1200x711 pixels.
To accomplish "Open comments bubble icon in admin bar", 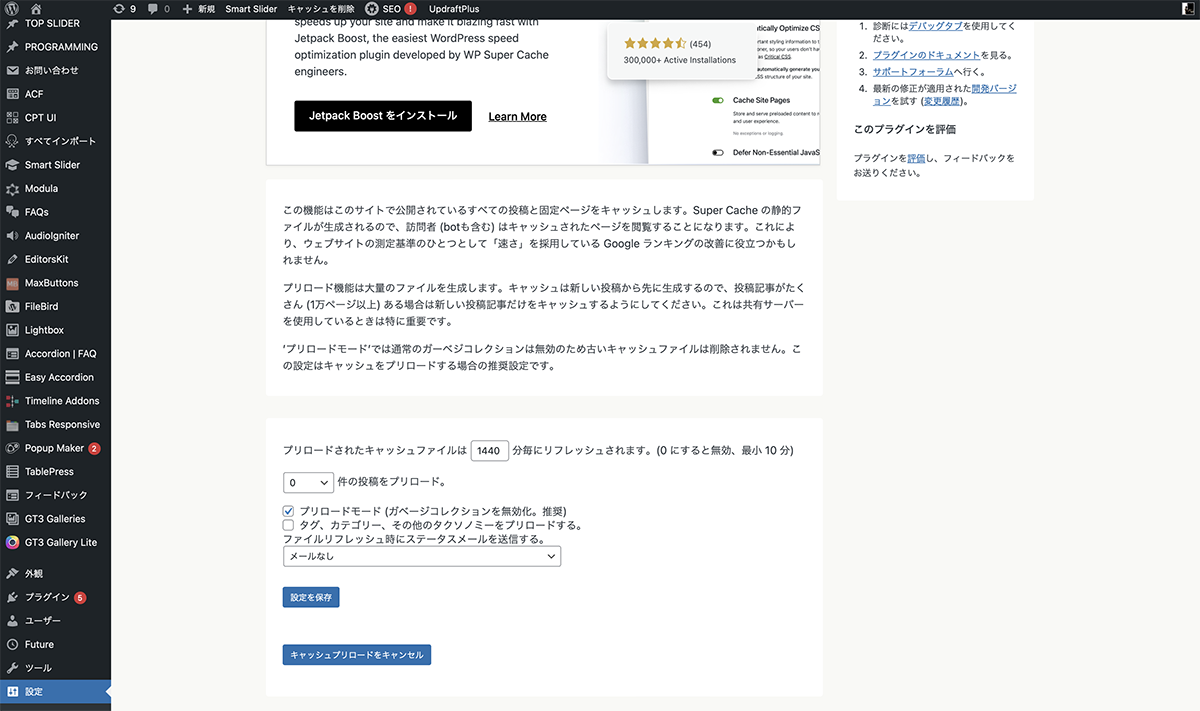I will pos(152,8).
